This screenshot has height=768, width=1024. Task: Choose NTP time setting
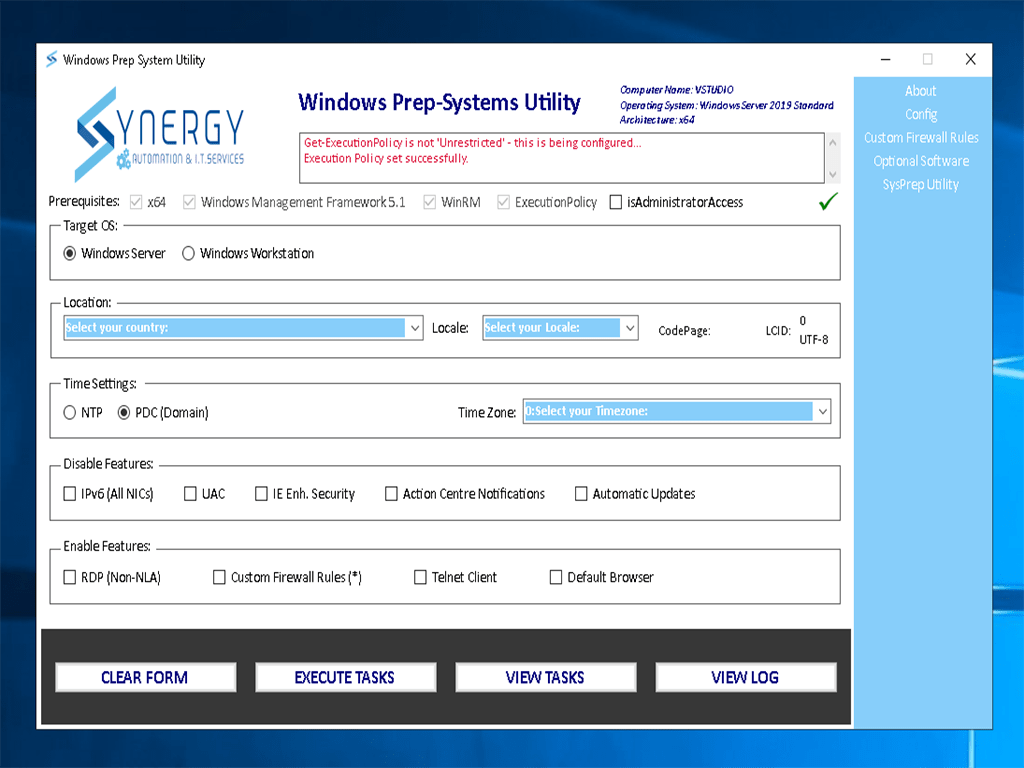coord(69,413)
